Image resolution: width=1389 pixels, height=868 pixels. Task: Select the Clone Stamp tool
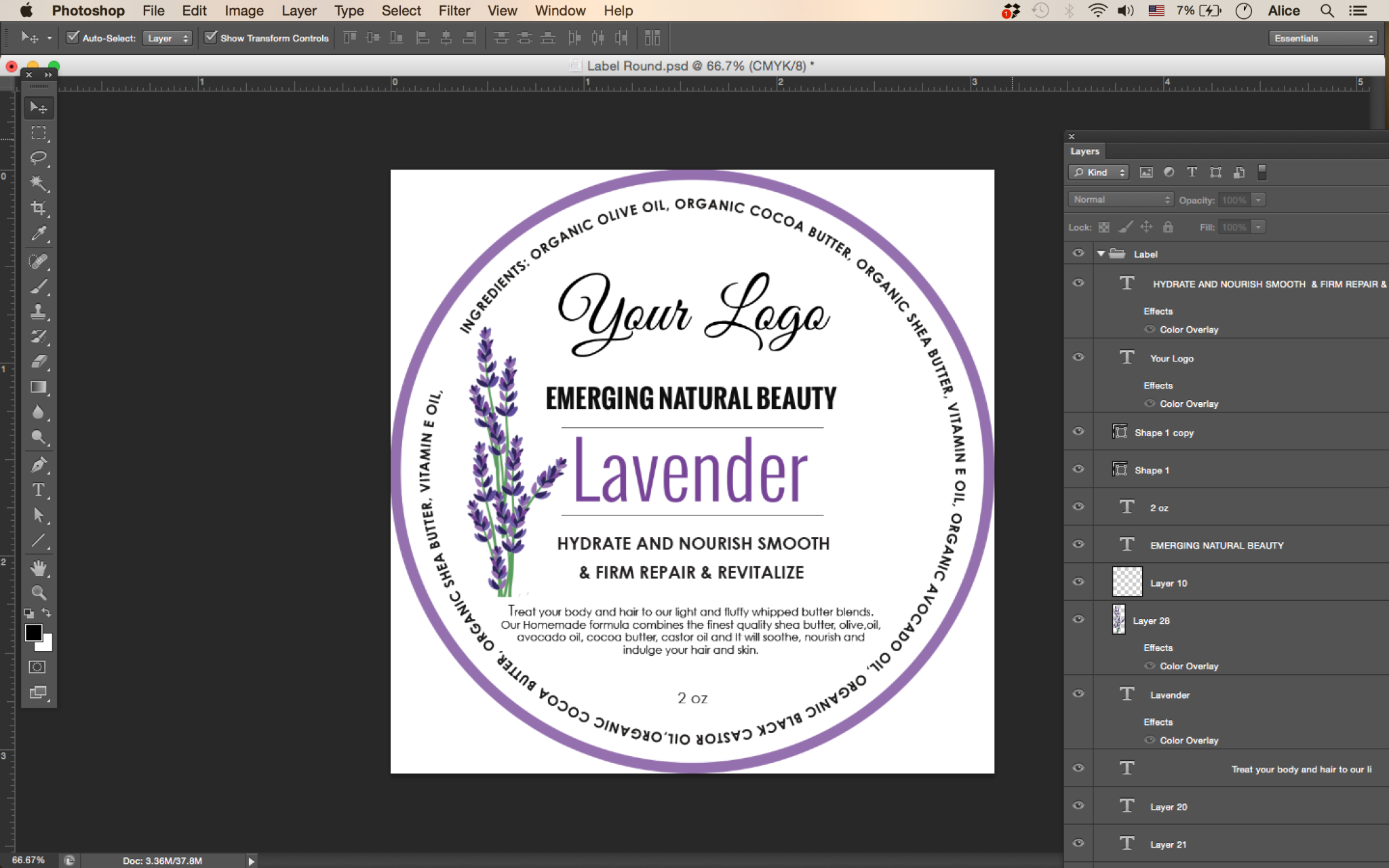39,312
